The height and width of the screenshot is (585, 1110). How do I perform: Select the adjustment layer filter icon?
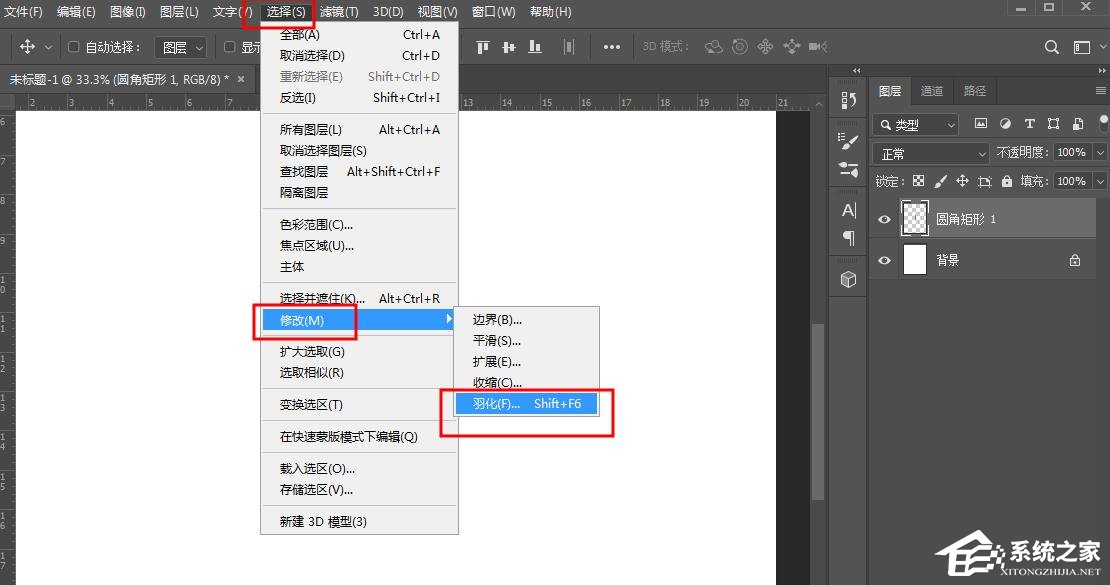pos(1005,124)
